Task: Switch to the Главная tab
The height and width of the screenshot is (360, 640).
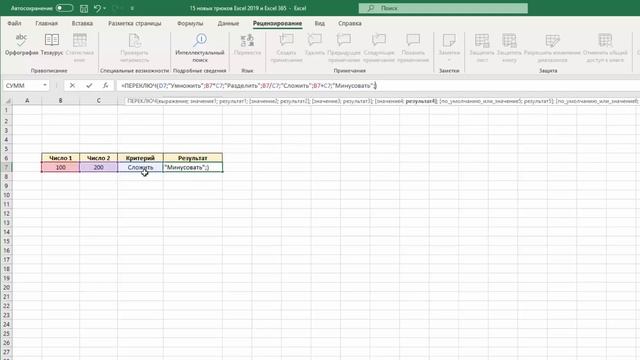Action: (x=47, y=23)
